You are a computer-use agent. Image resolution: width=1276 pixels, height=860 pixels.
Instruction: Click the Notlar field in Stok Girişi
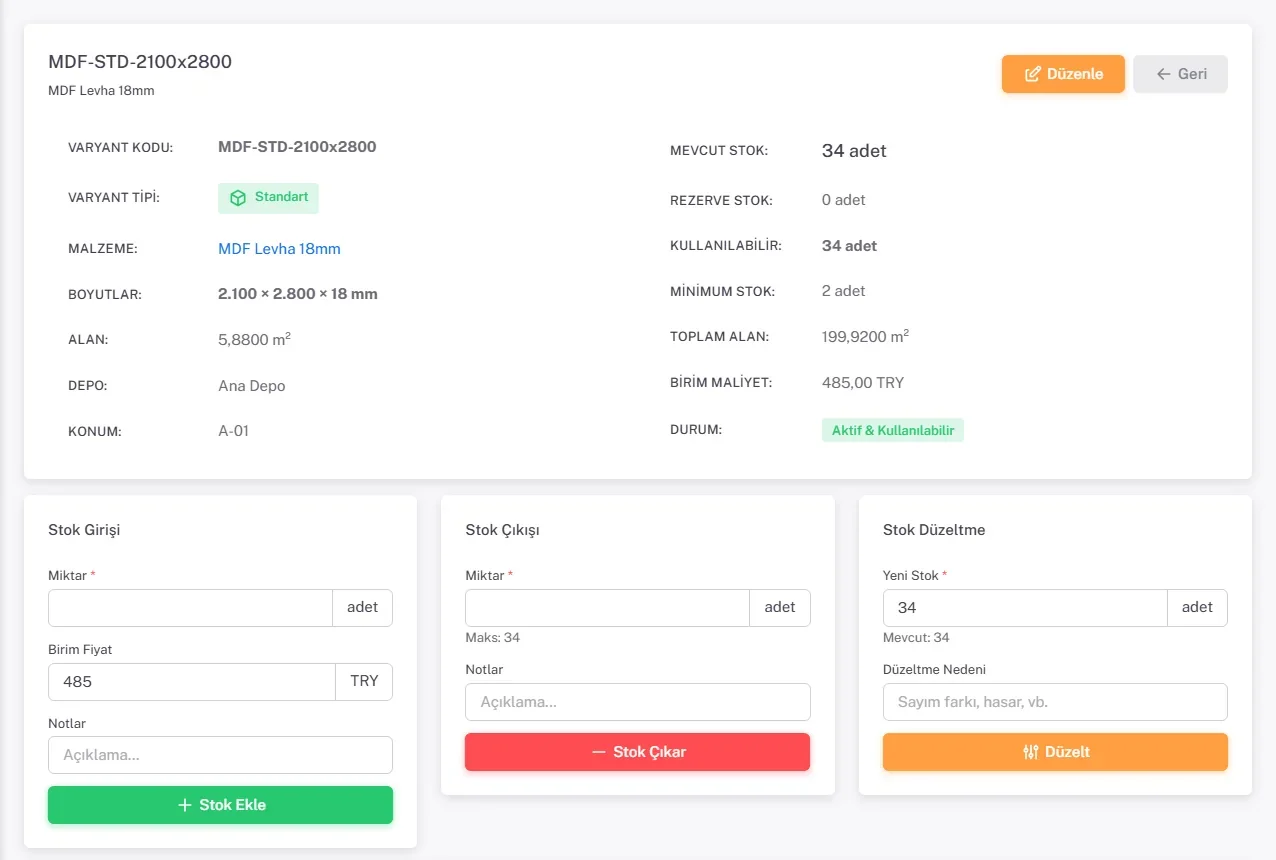point(220,755)
